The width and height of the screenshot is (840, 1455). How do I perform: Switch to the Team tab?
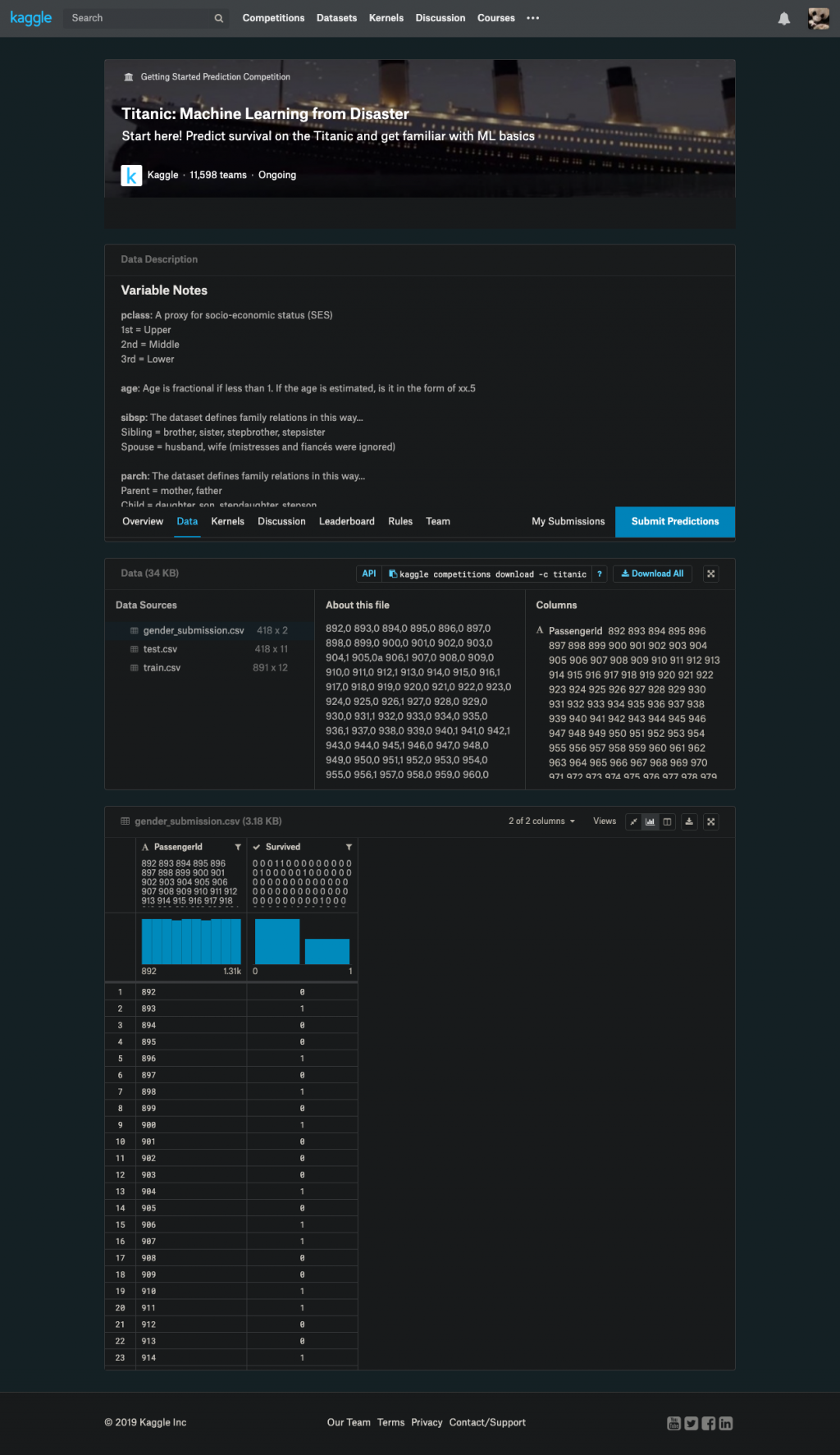[438, 522]
